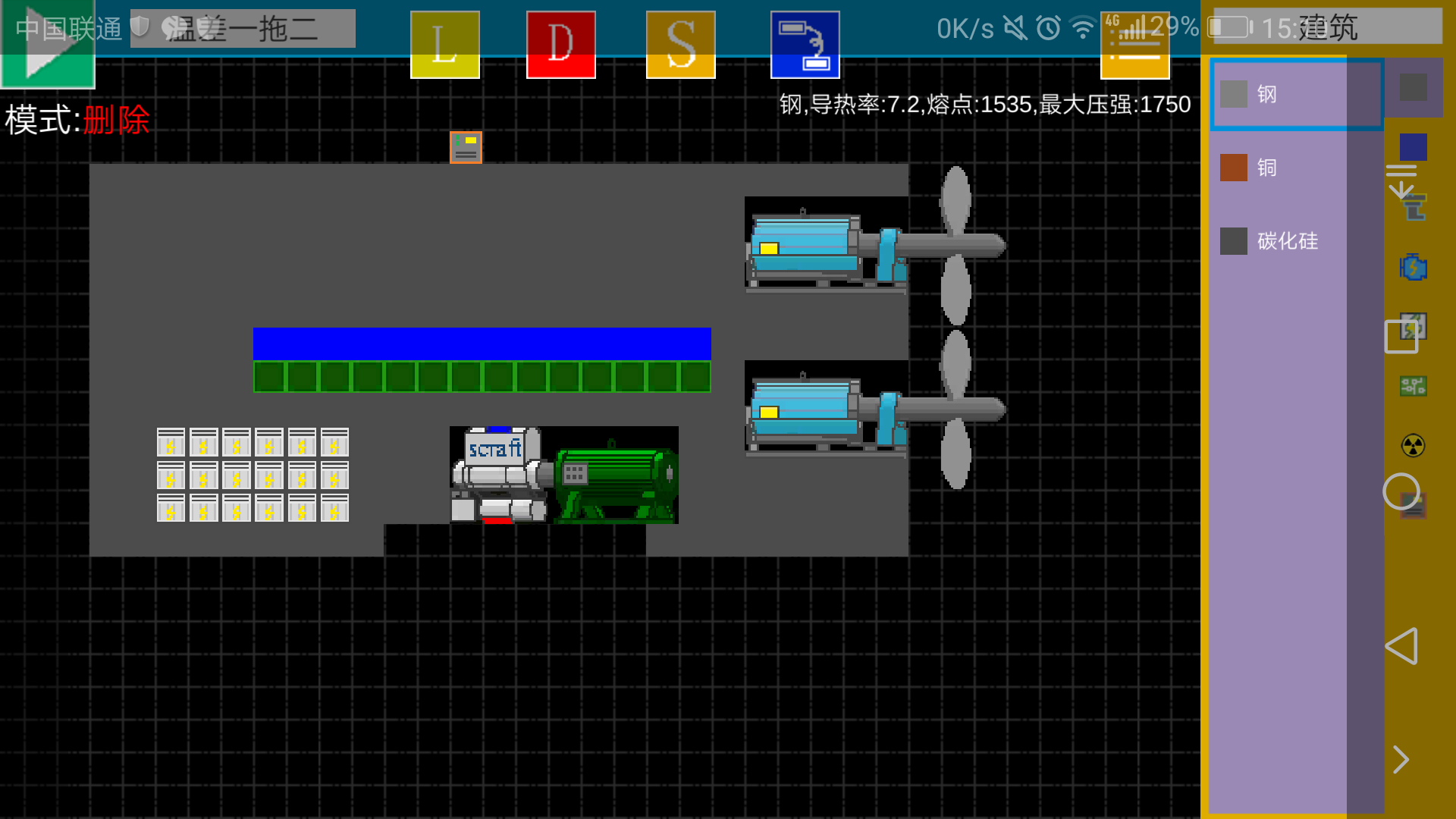Click the Android recent apps square
This screenshot has width=1456, height=819.
[x=1401, y=337]
